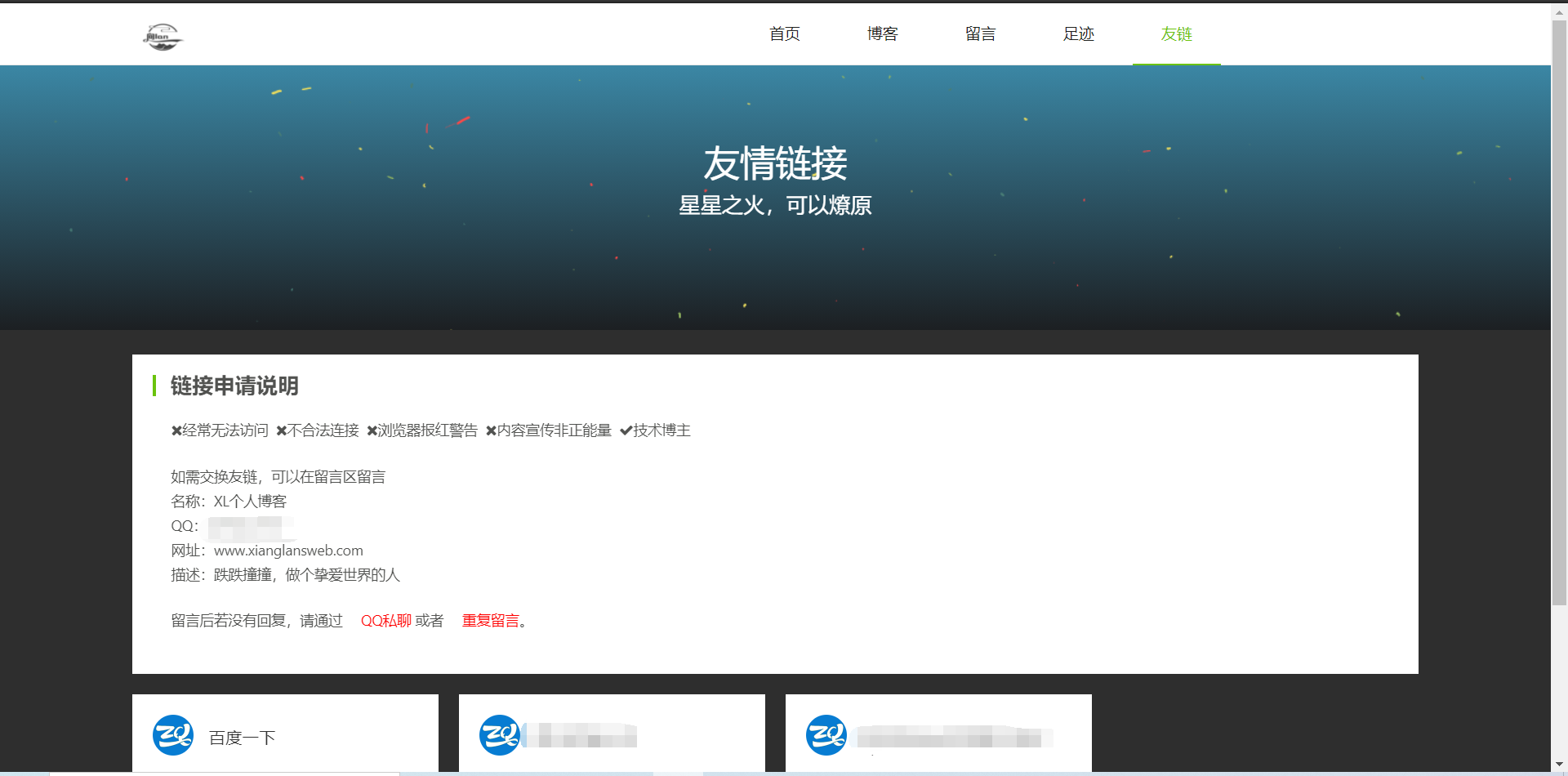This screenshot has width=1568, height=776.
Task: Click the ZQ icon on the rightmost friend card
Action: [826, 735]
